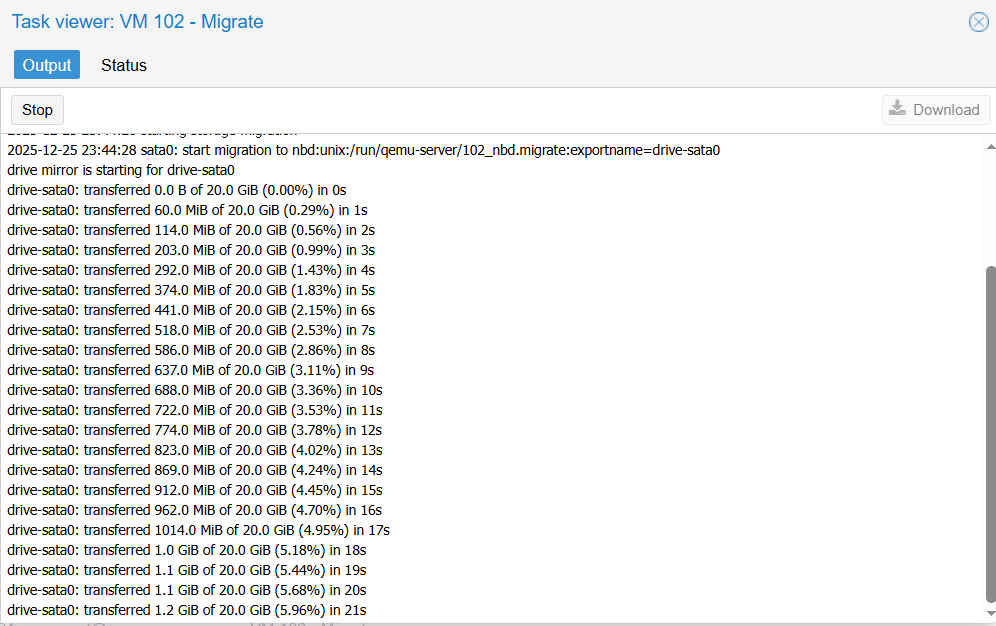Click the close X icon of the task viewer
The height and width of the screenshot is (626, 996).
[x=978, y=22]
